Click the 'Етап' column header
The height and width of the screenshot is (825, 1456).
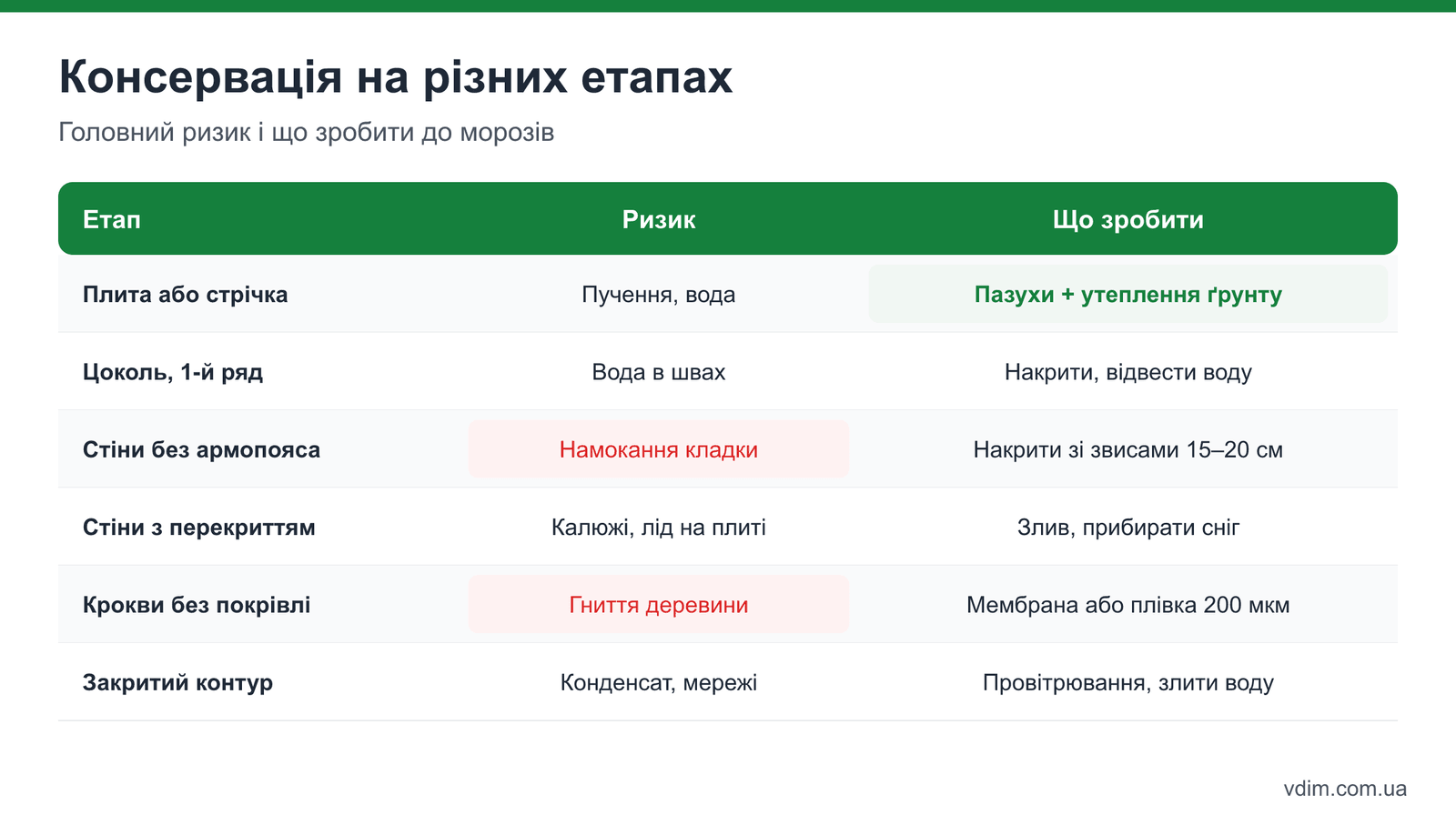112,219
